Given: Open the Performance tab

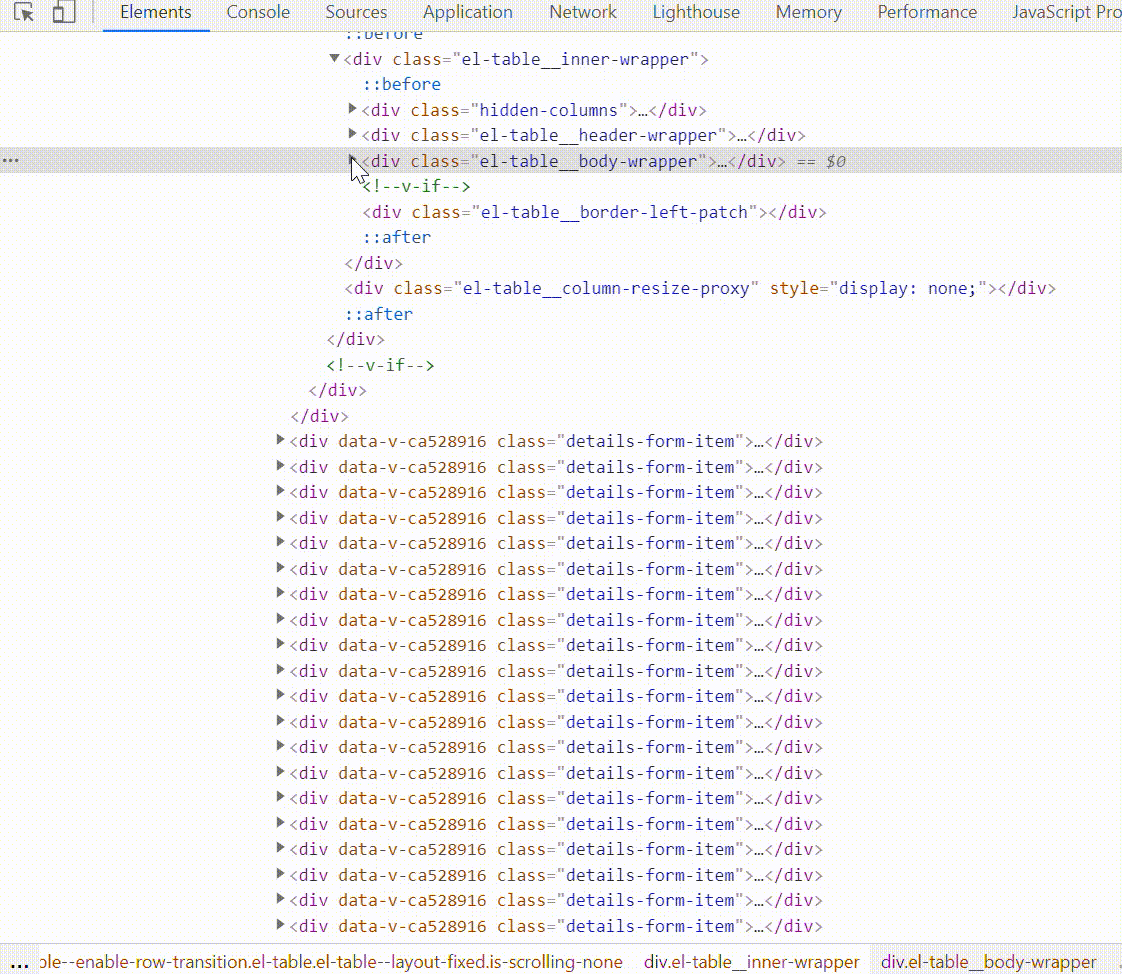Looking at the screenshot, I should pyautogui.click(x=926, y=13).
